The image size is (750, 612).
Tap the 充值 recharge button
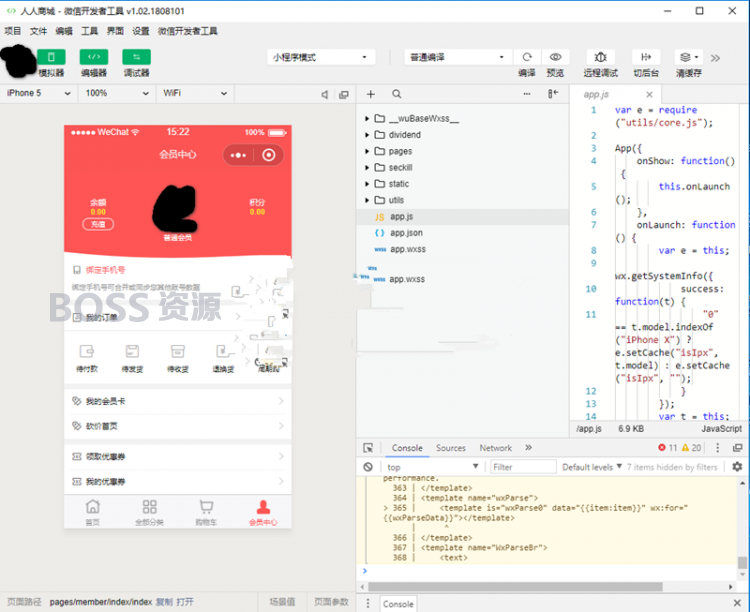(x=98, y=224)
